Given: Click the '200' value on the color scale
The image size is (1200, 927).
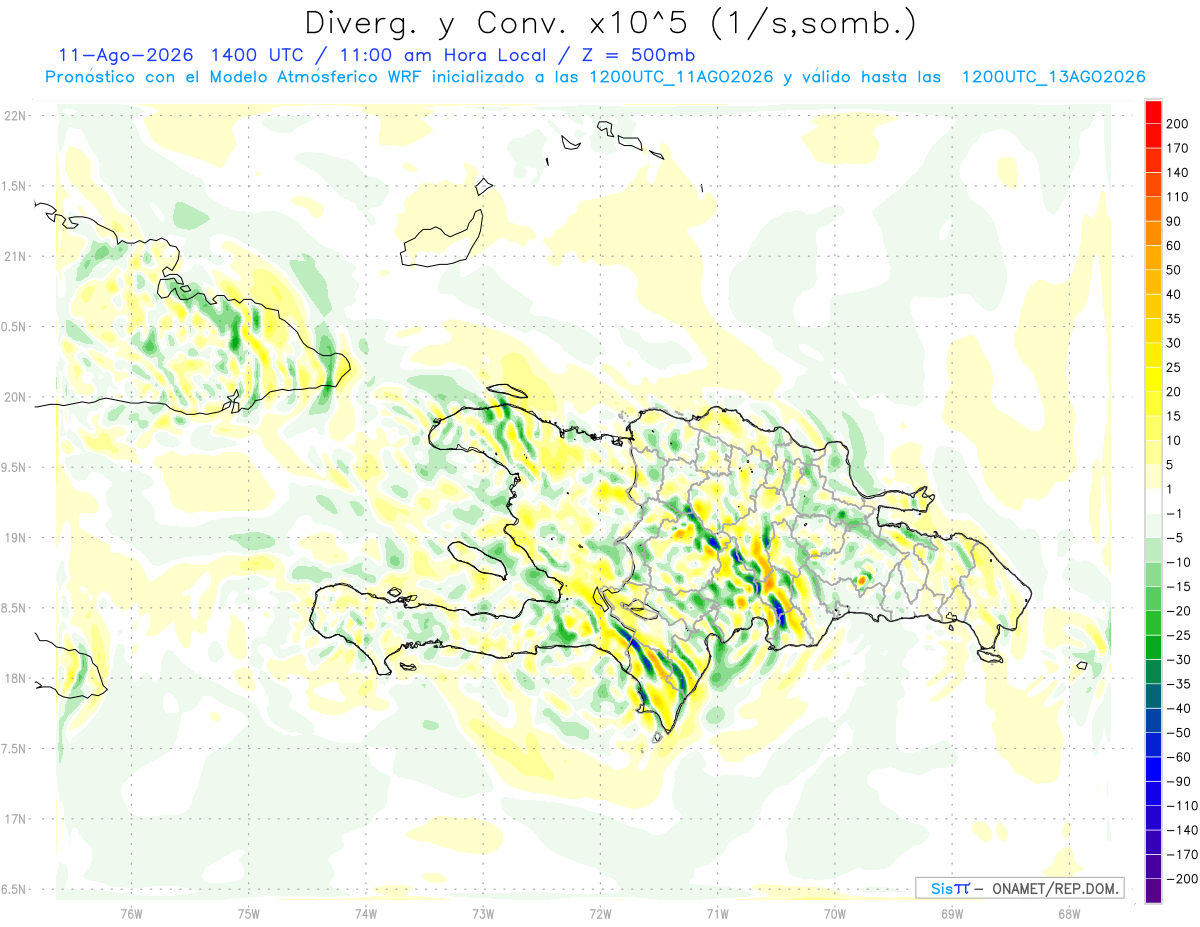Looking at the screenshot, I should [1179, 124].
